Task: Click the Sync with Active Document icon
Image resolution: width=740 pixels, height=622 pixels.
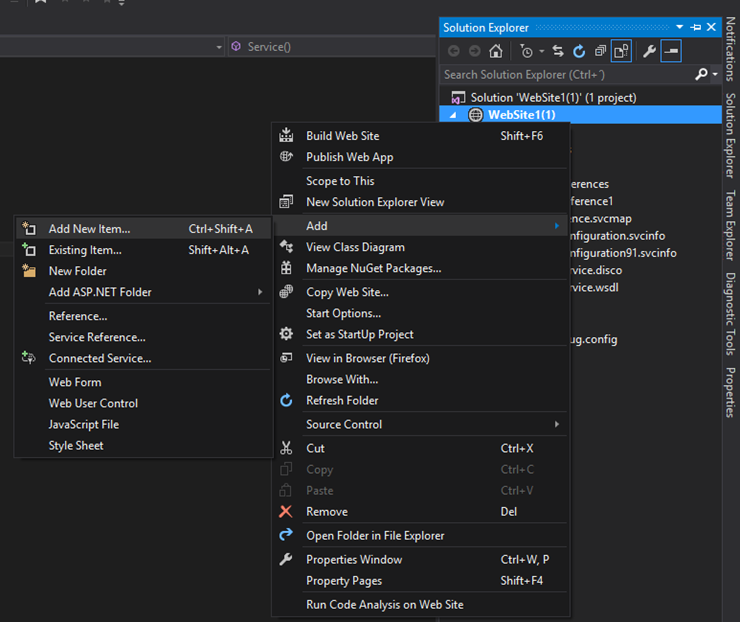Action: pyautogui.click(x=558, y=51)
